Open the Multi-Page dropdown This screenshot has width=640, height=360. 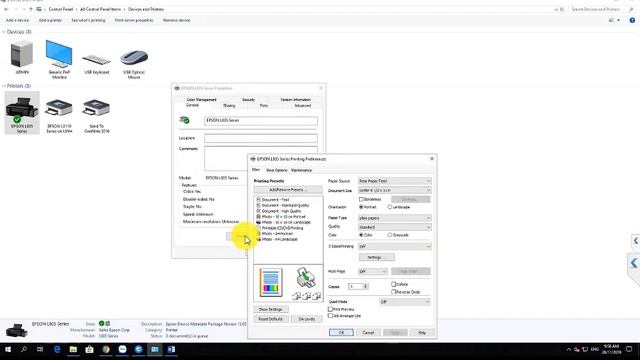pyautogui.click(x=373, y=271)
